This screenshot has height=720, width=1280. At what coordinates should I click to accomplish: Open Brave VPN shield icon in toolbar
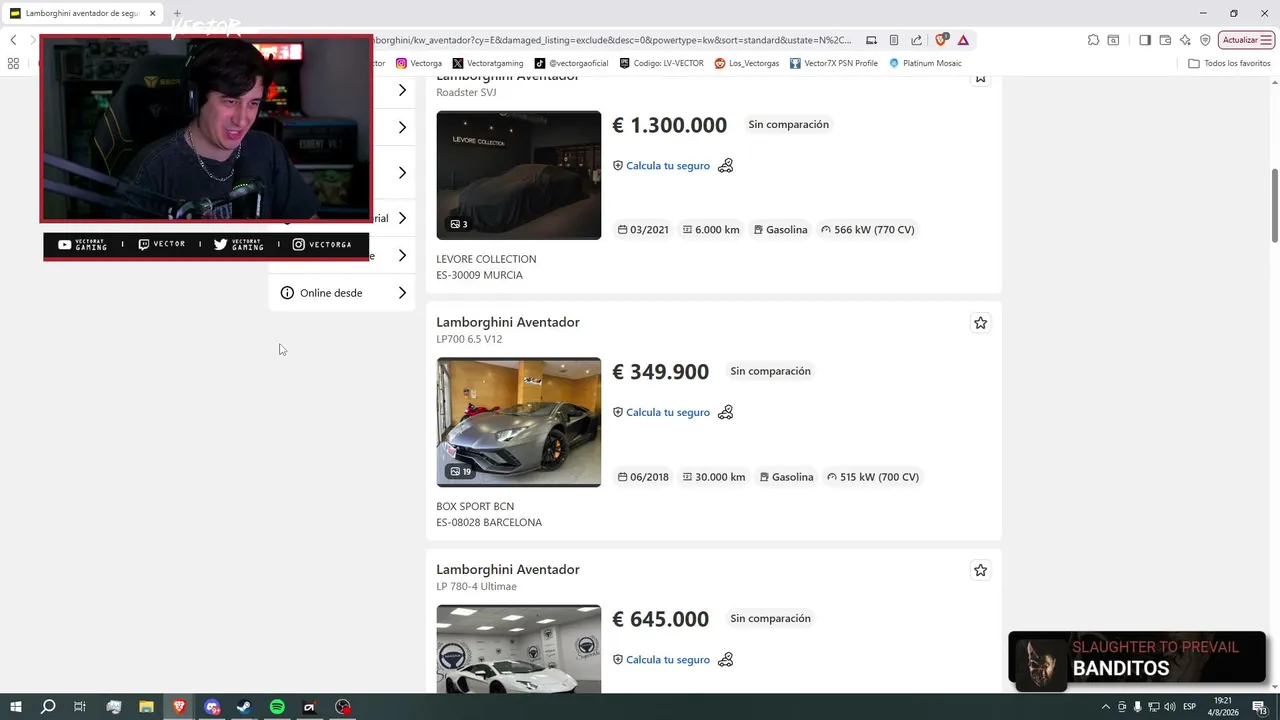(x=1205, y=40)
